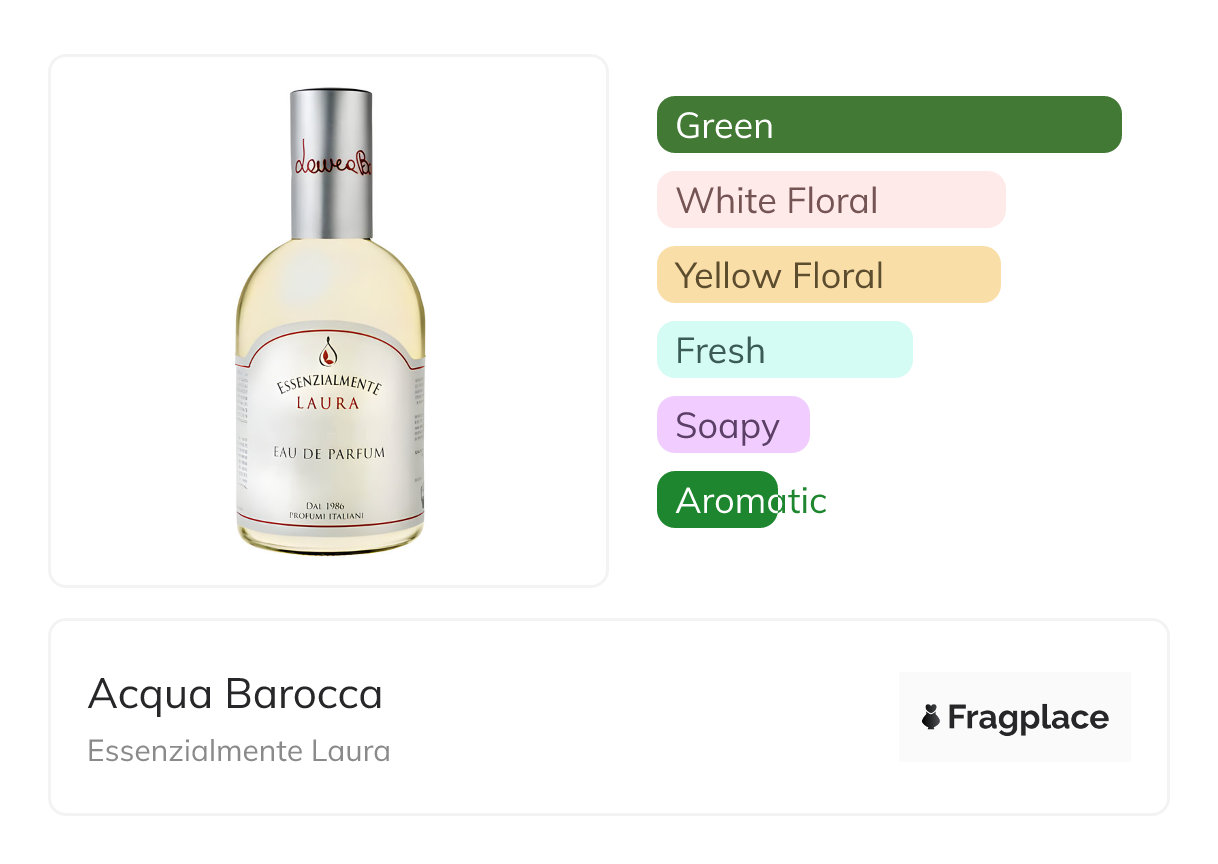Click the Fresh accord bar
1218x864 pixels.
click(784, 350)
